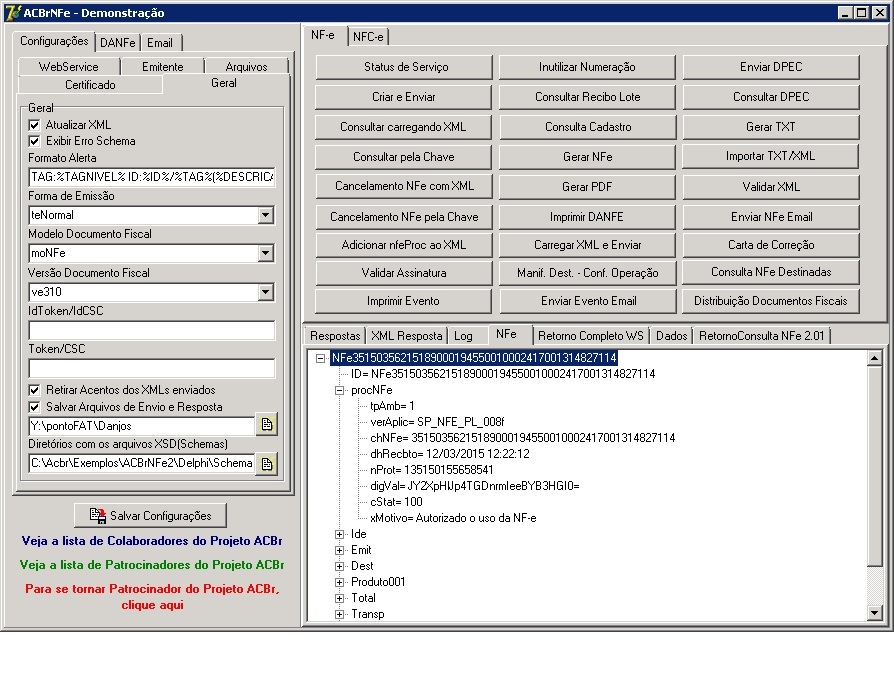
Task: Open the Dados tab
Action: pos(672,336)
